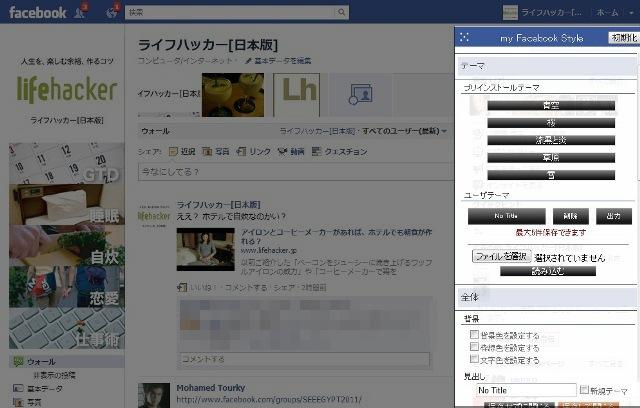Select the 写真 photo share icon
The width and height of the screenshot is (640, 408).
pyautogui.click(x=207, y=151)
